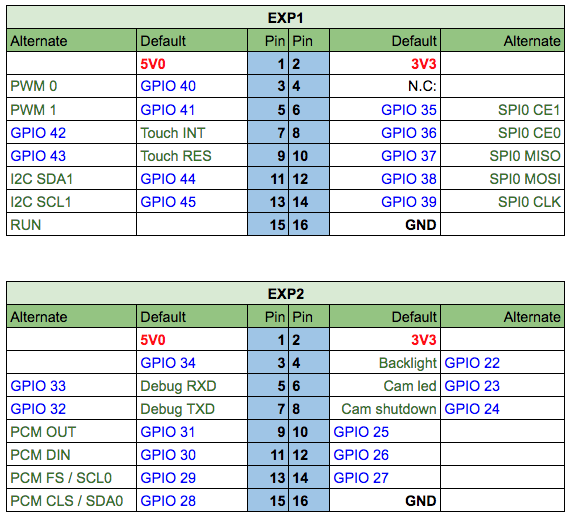The image size is (575, 518).
Task: Select the GPIO 39 cell
Action: coord(385,202)
